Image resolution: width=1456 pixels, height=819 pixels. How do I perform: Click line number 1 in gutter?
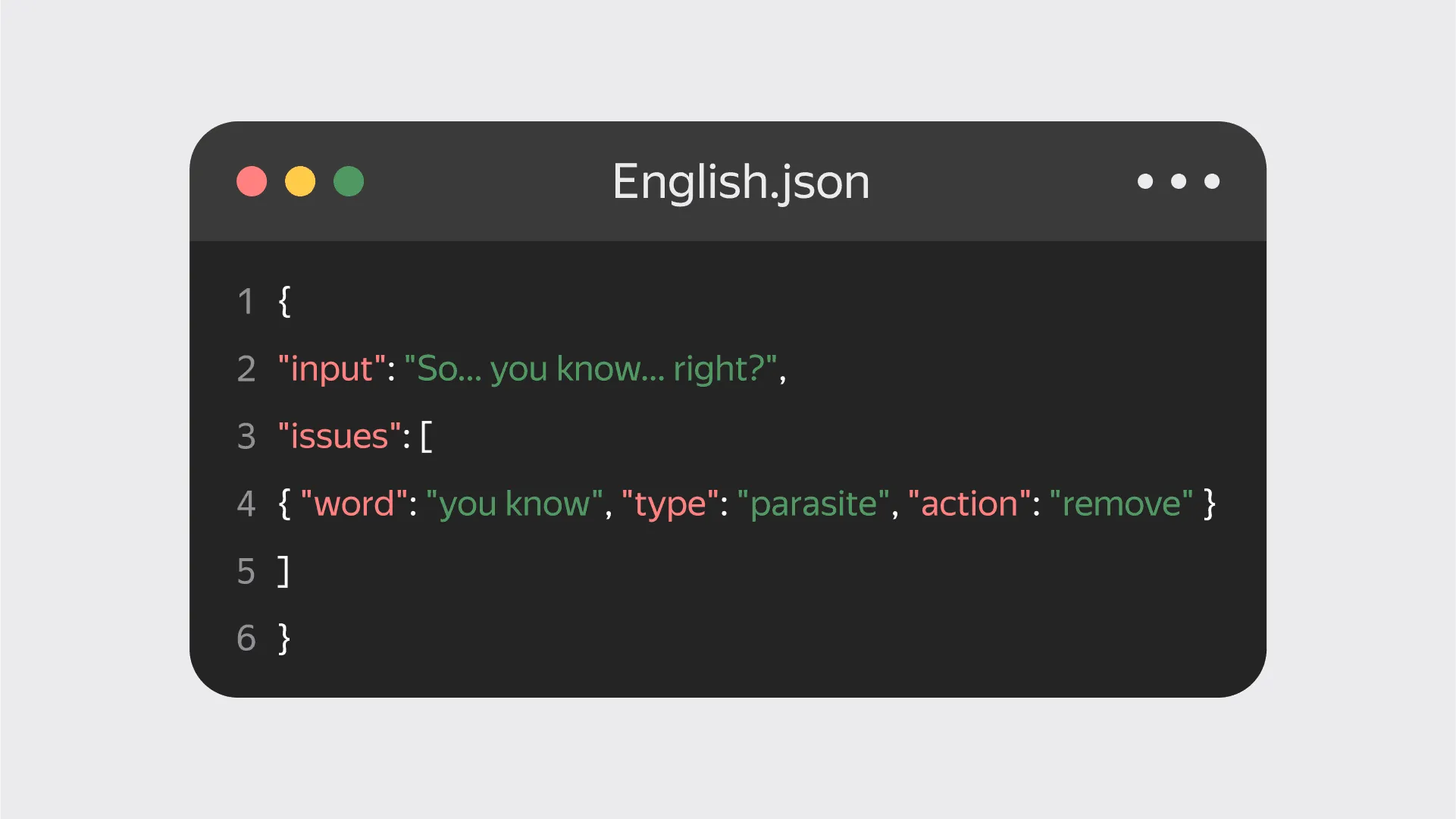[x=246, y=302]
